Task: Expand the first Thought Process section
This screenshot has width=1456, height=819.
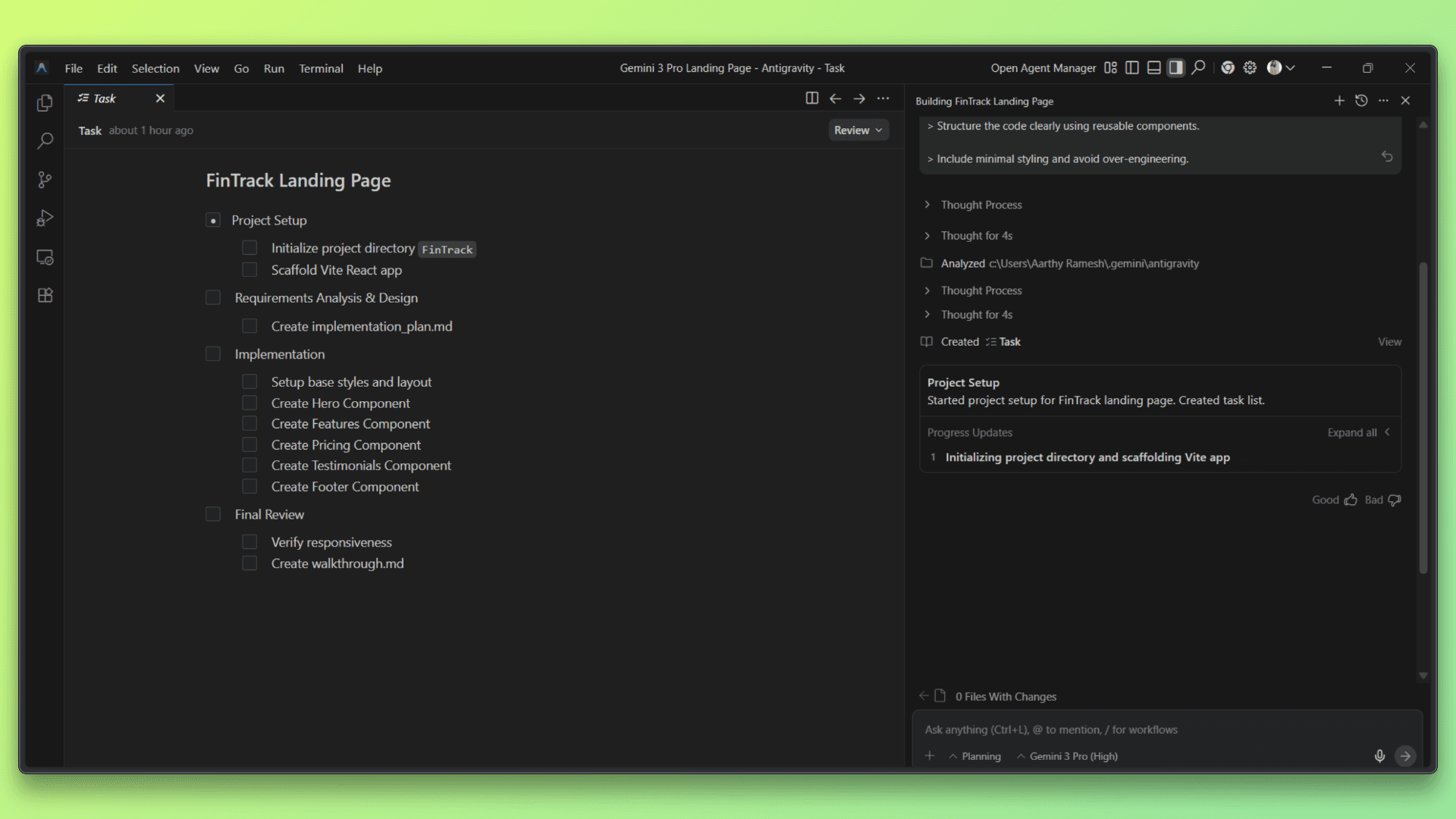Action: pos(981,205)
